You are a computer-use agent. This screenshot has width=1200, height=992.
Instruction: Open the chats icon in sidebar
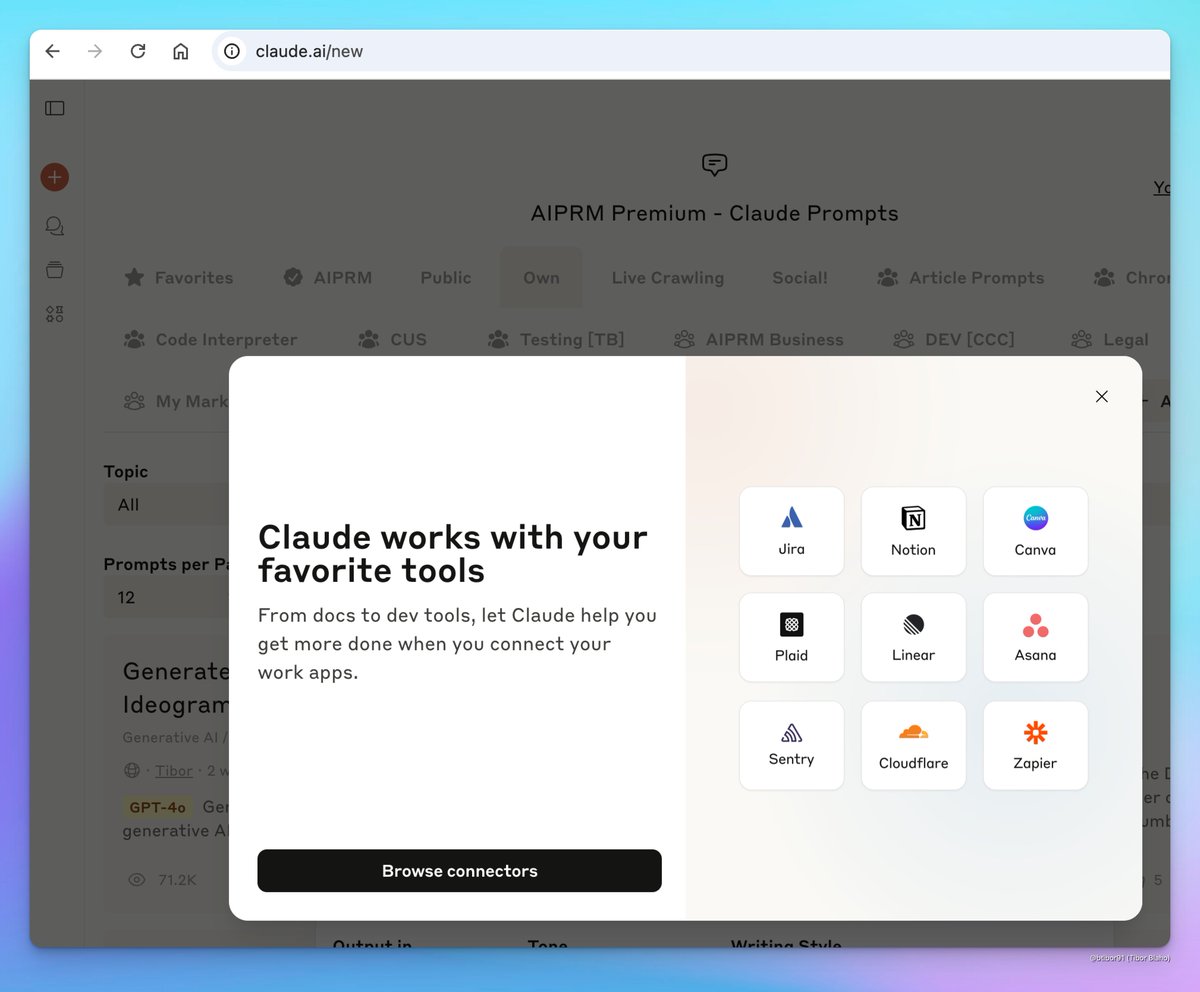[55, 226]
